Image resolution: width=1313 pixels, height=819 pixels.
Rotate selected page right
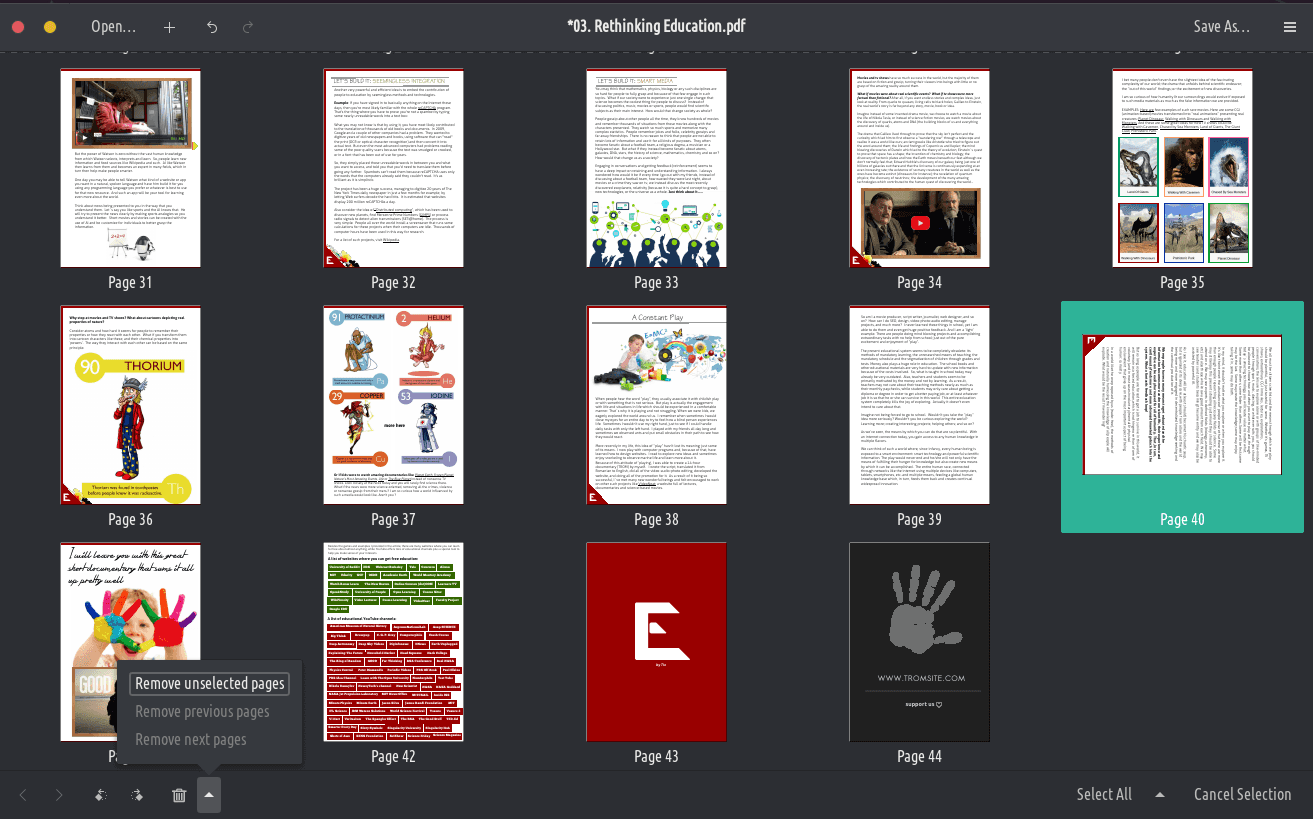point(137,795)
